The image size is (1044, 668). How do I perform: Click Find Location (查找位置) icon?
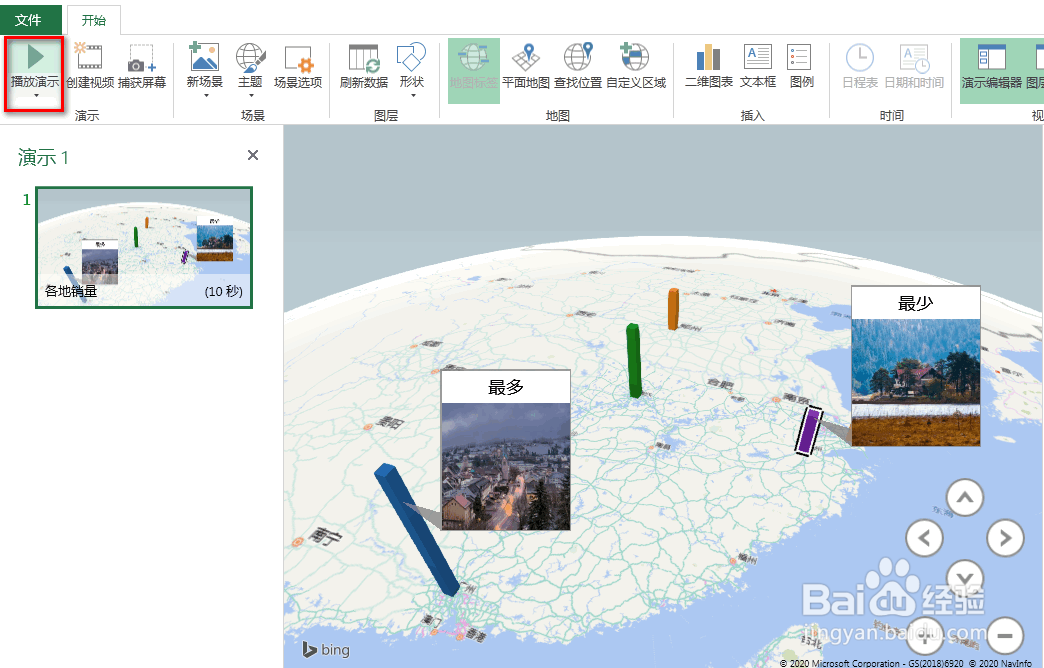click(577, 57)
